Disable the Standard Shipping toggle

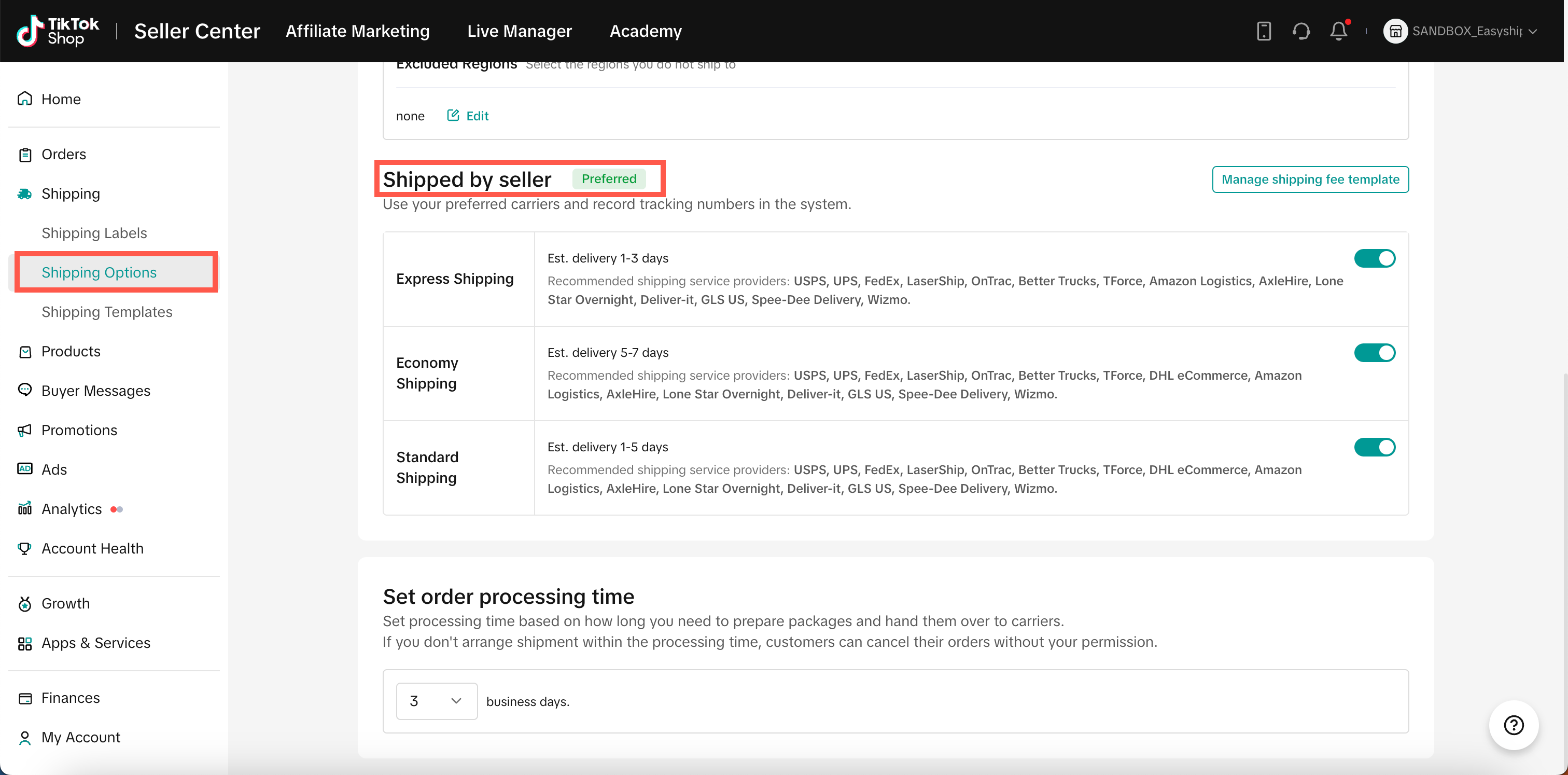[1375, 447]
